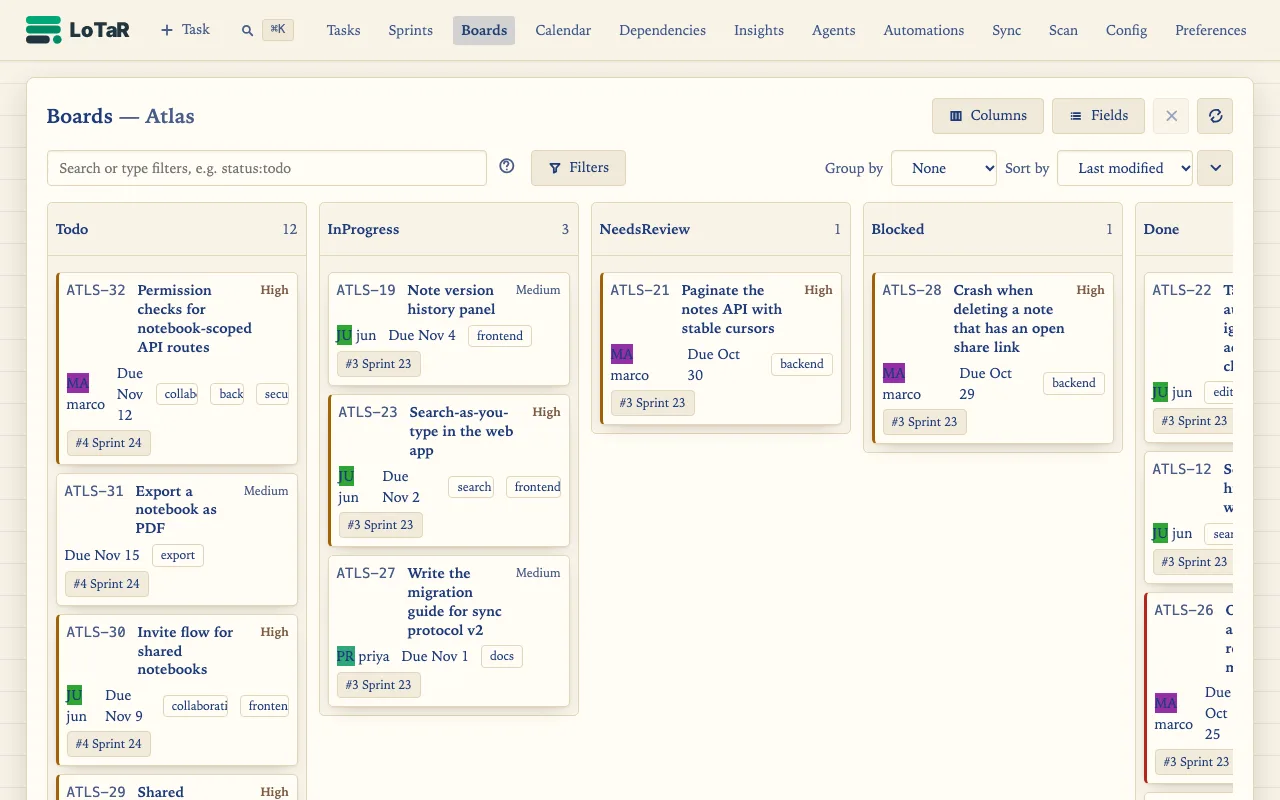Click jun's JU avatar on ATLS-19
Viewport: 1280px width, 800px height.
(x=344, y=335)
